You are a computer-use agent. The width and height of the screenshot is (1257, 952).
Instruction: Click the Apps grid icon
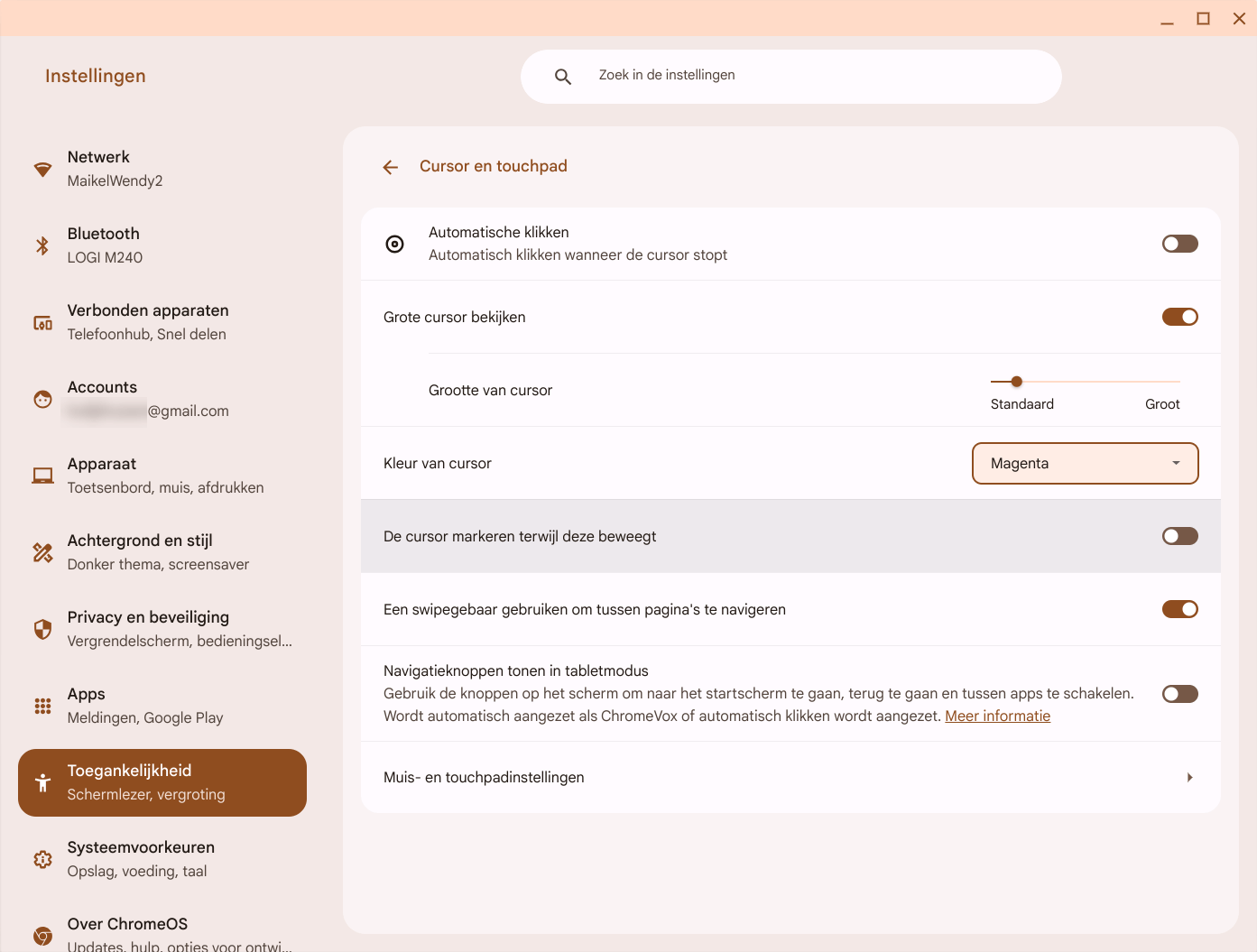42,706
